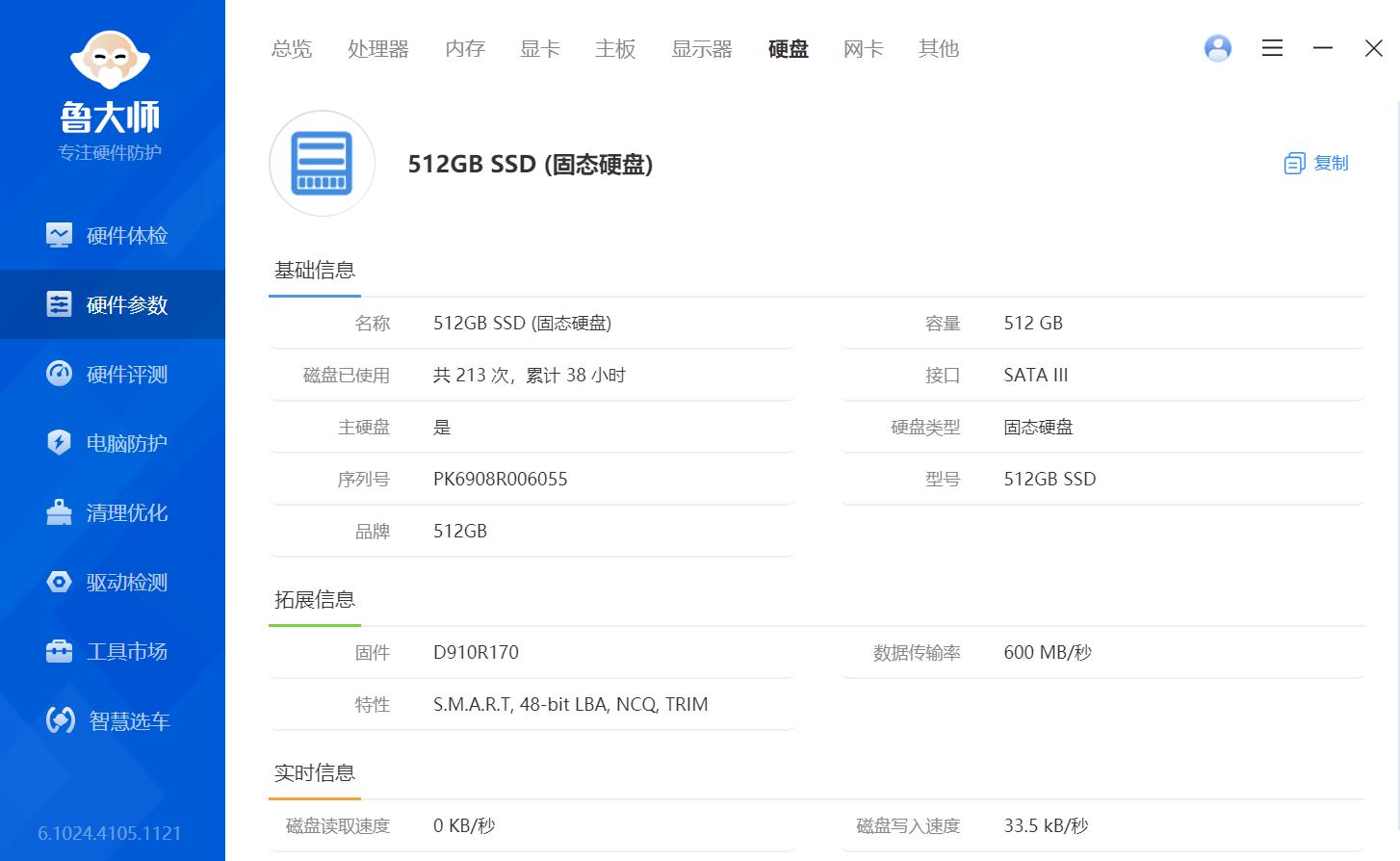
Task: Switch to the 内存 tab
Action: point(465,49)
